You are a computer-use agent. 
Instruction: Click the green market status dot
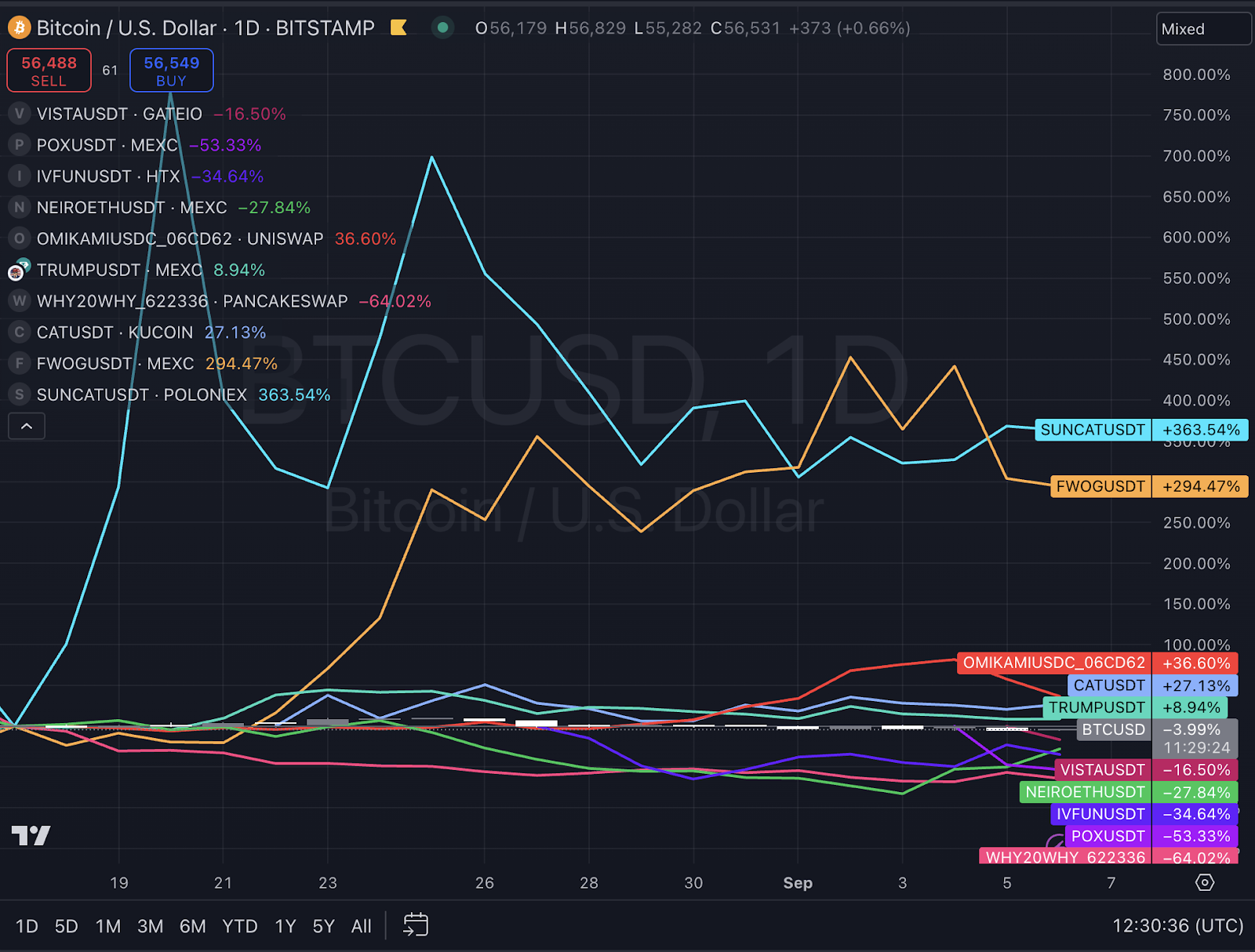[x=442, y=28]
